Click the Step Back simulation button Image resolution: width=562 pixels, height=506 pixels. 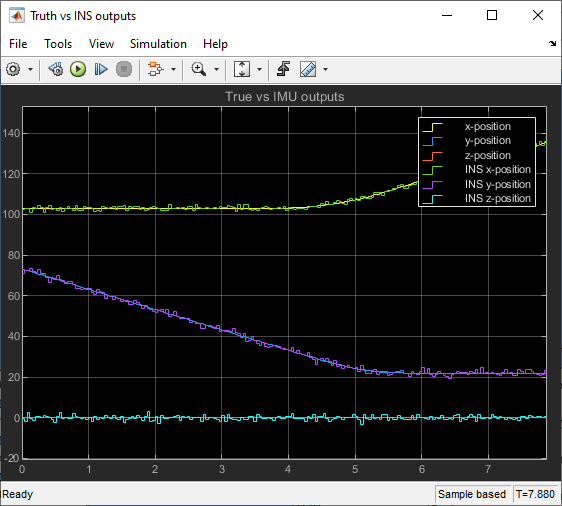pos(56,69)
